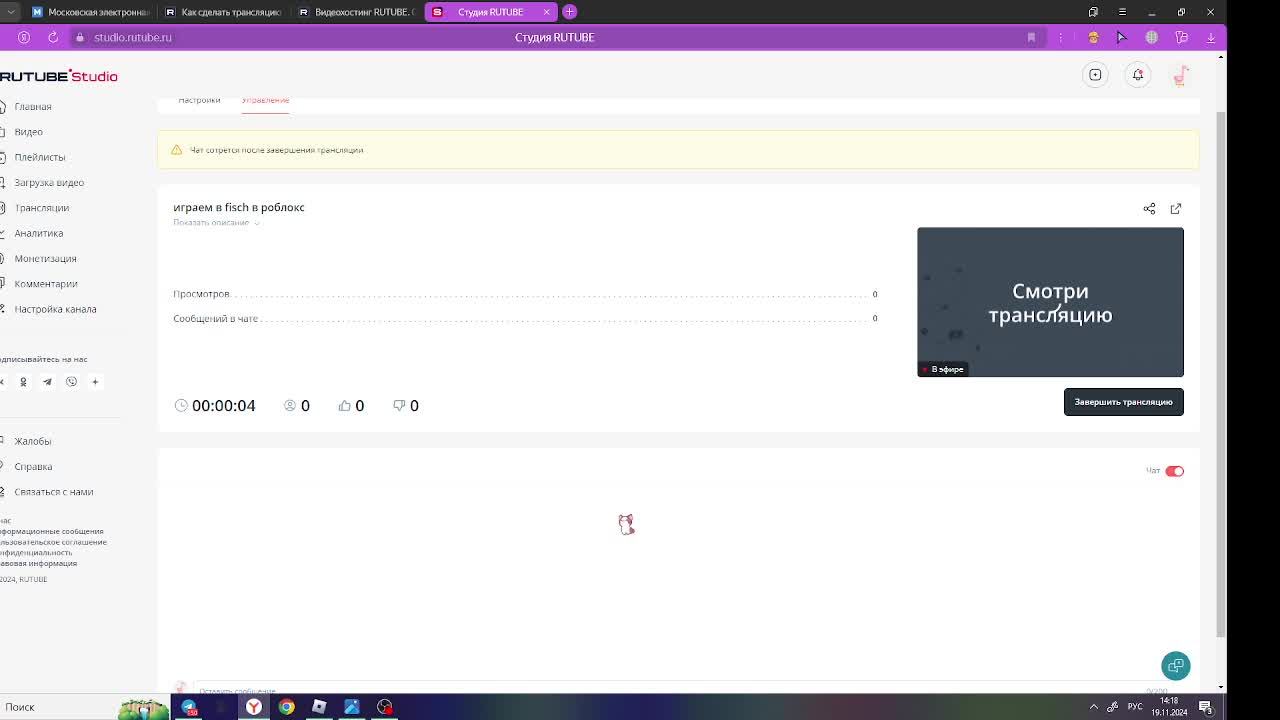The image size is (1280, 720).
Task: Open Odnoklassniki social link icon
Action: click(x=23, y=382)
